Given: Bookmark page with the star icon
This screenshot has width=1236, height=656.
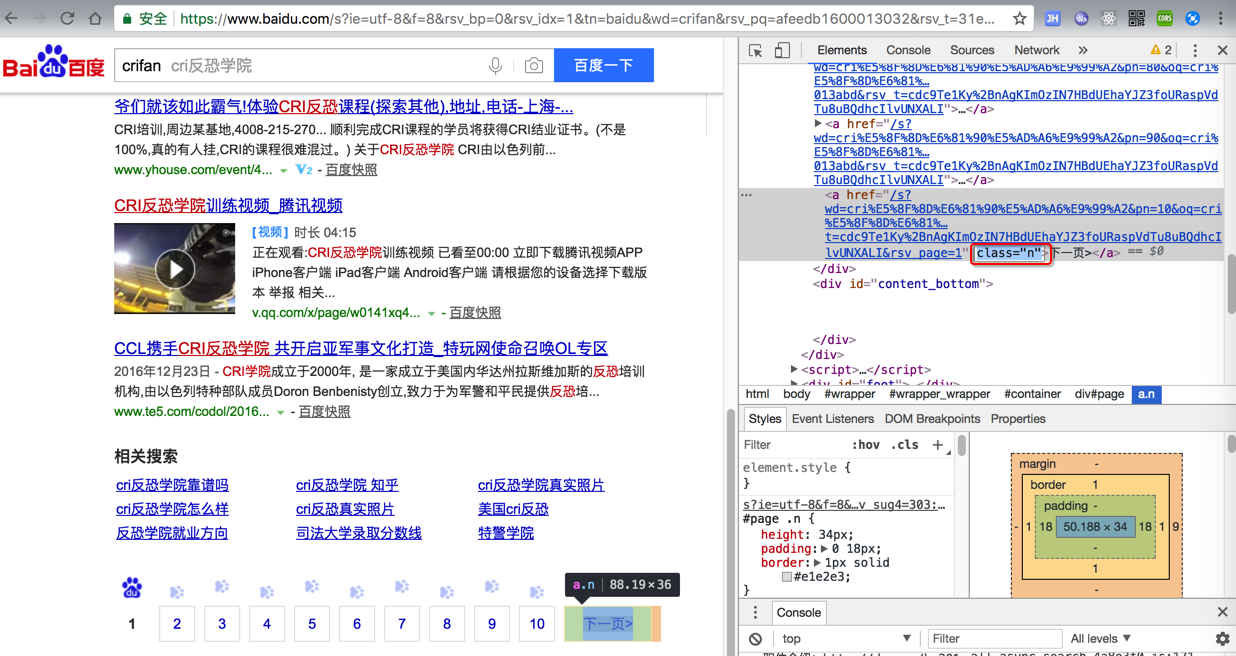Looking at the screenshot, I should (1019, 18).
